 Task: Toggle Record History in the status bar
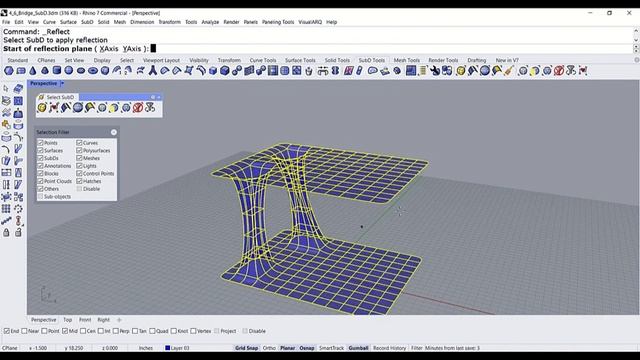coord(389,348)
